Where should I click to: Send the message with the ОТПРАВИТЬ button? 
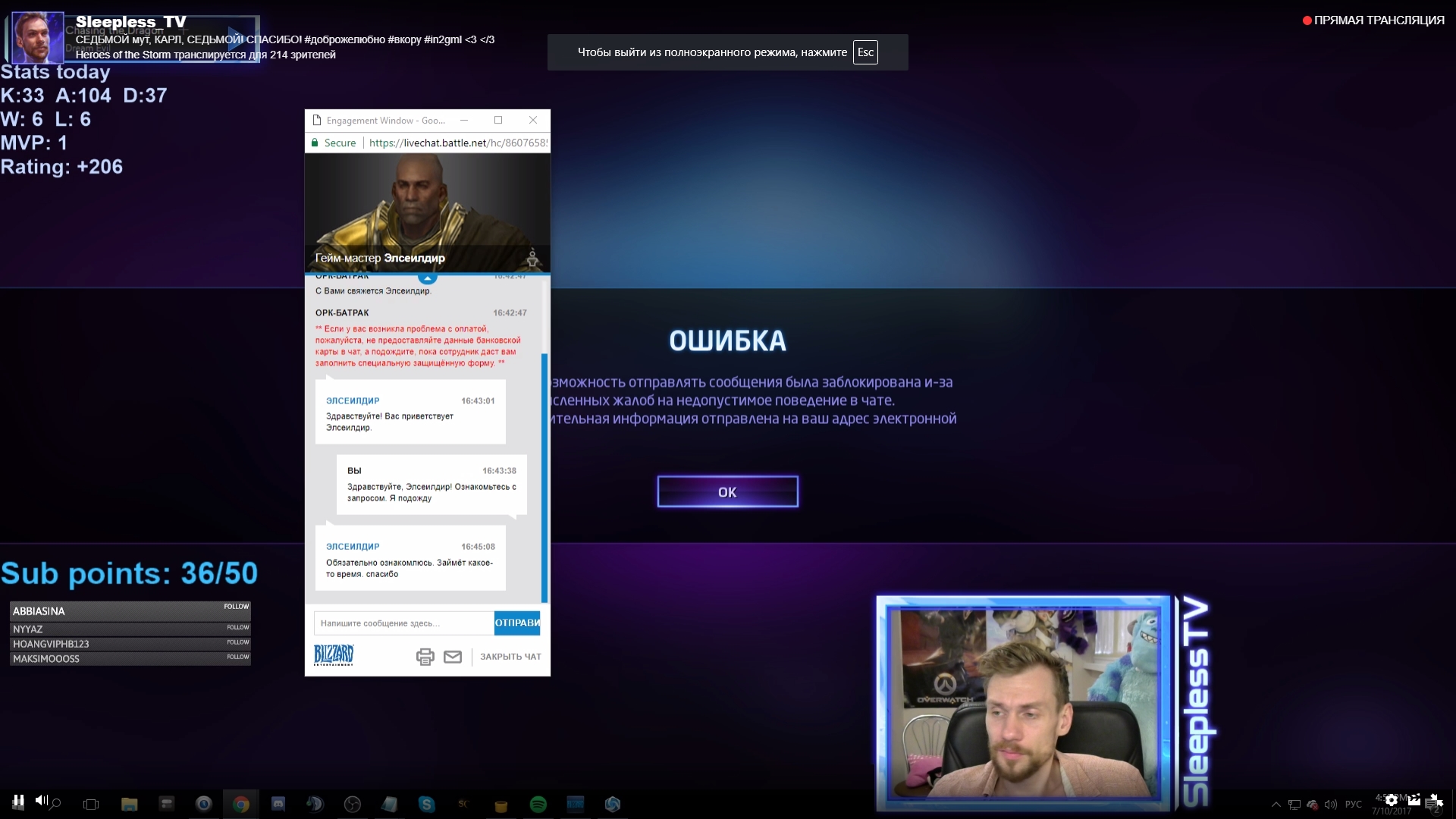(517, 623)
